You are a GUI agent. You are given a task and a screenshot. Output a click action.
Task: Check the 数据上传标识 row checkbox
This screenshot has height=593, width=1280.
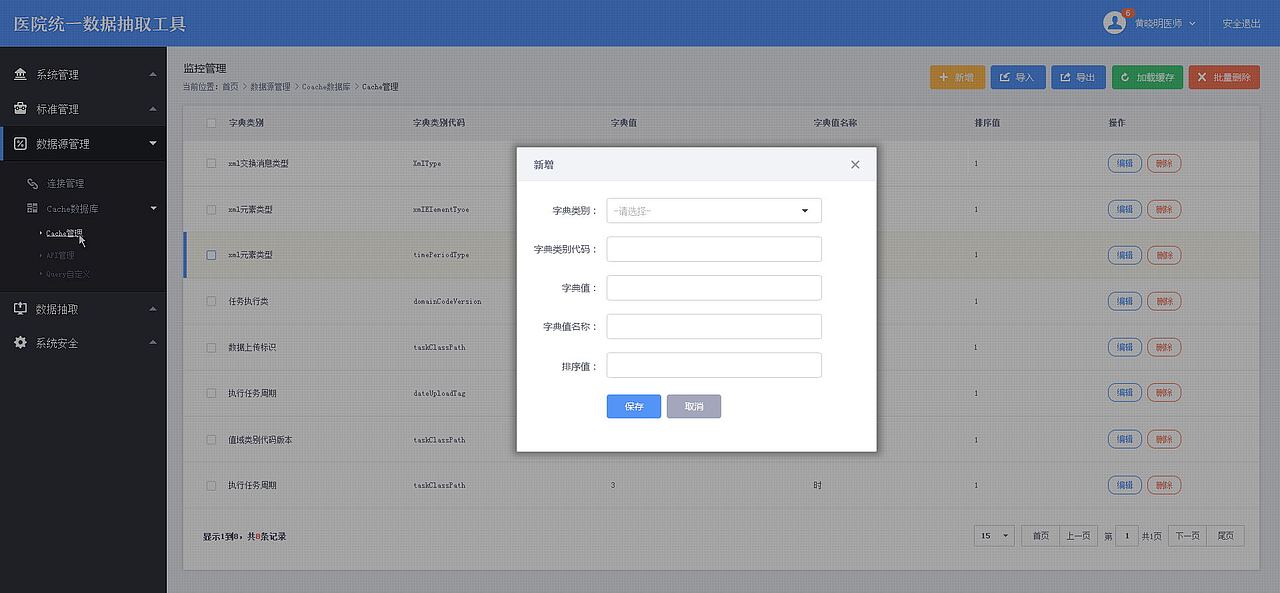tap(211, 347)
